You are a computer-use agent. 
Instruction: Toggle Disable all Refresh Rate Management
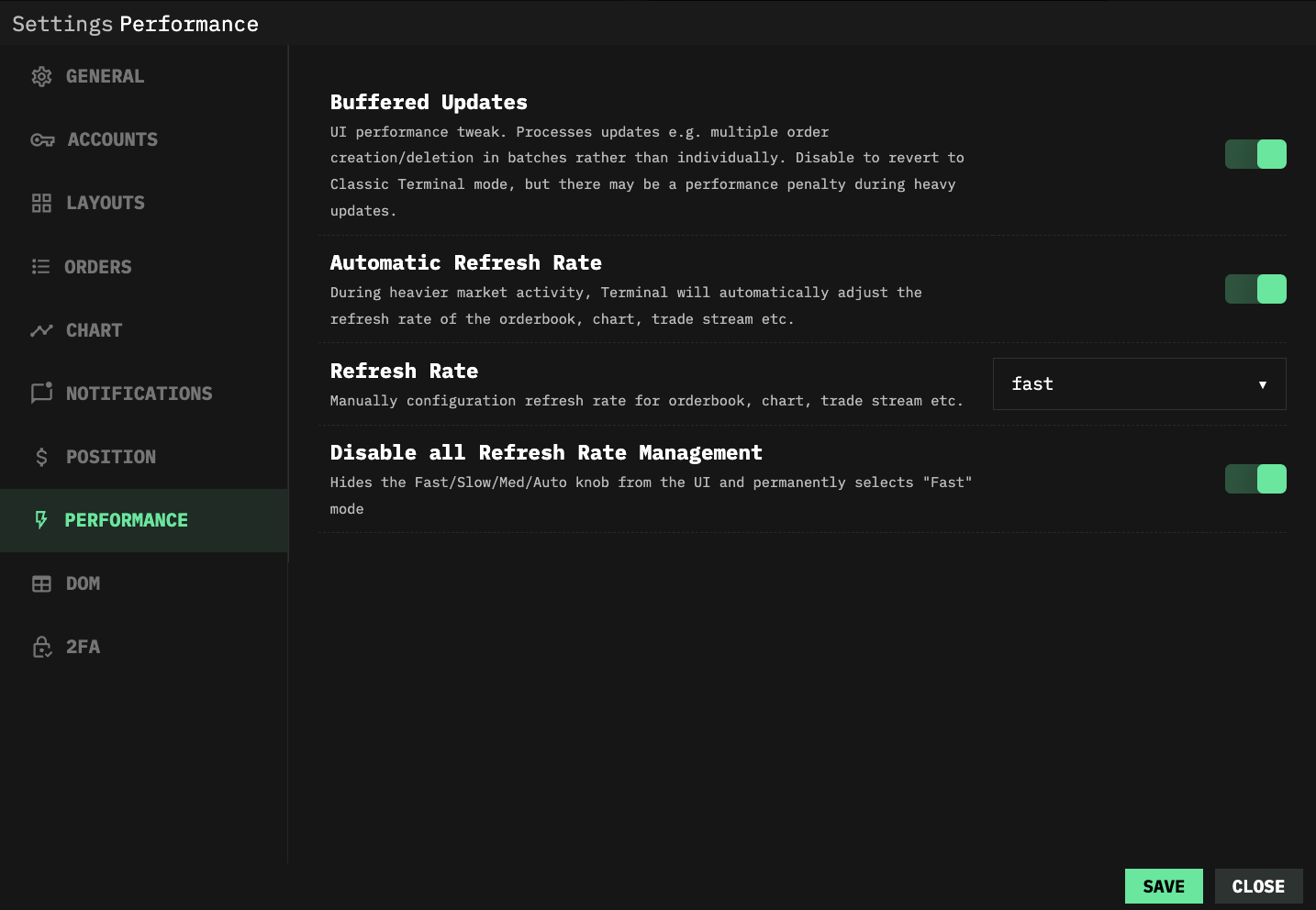[x=1255, y=479]
